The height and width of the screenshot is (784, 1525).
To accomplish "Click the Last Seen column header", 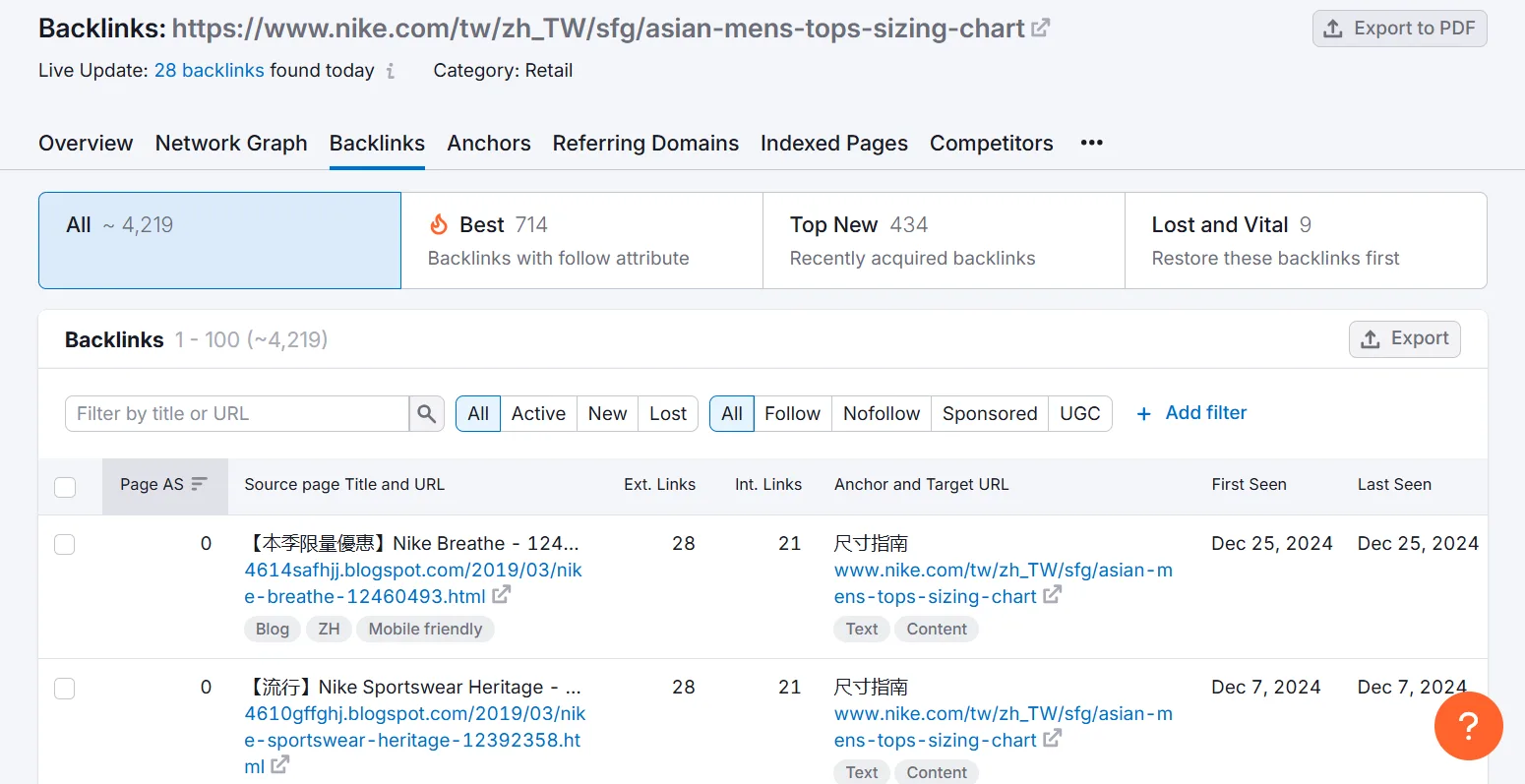I will pos(1394,485).
